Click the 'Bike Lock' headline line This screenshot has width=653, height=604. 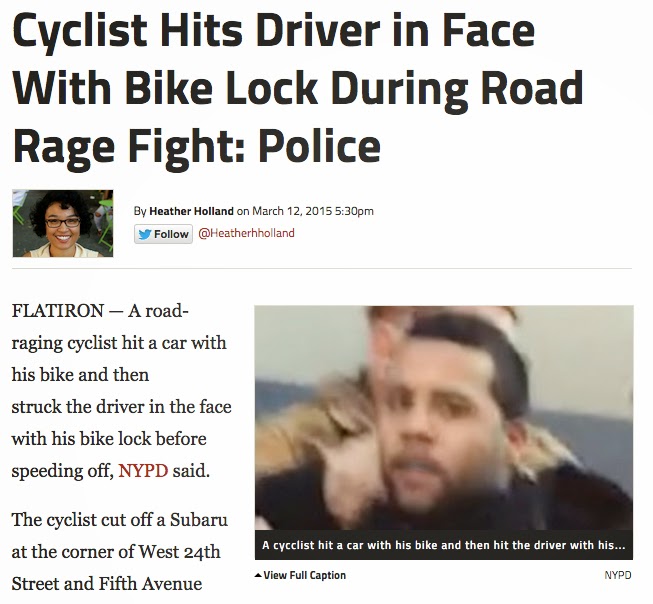[x=298, y=88]
